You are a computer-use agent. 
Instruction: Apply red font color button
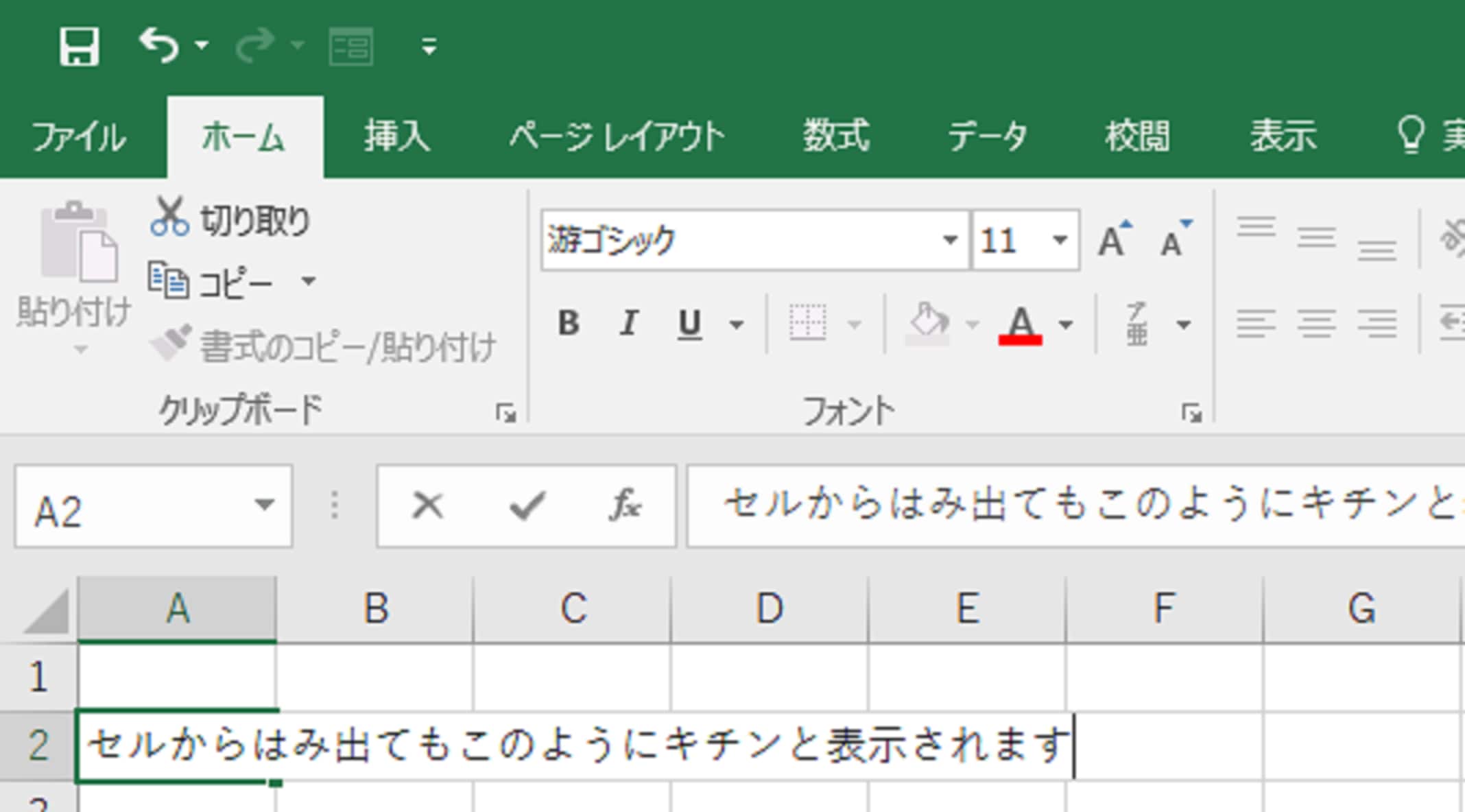click(1020, 324)
